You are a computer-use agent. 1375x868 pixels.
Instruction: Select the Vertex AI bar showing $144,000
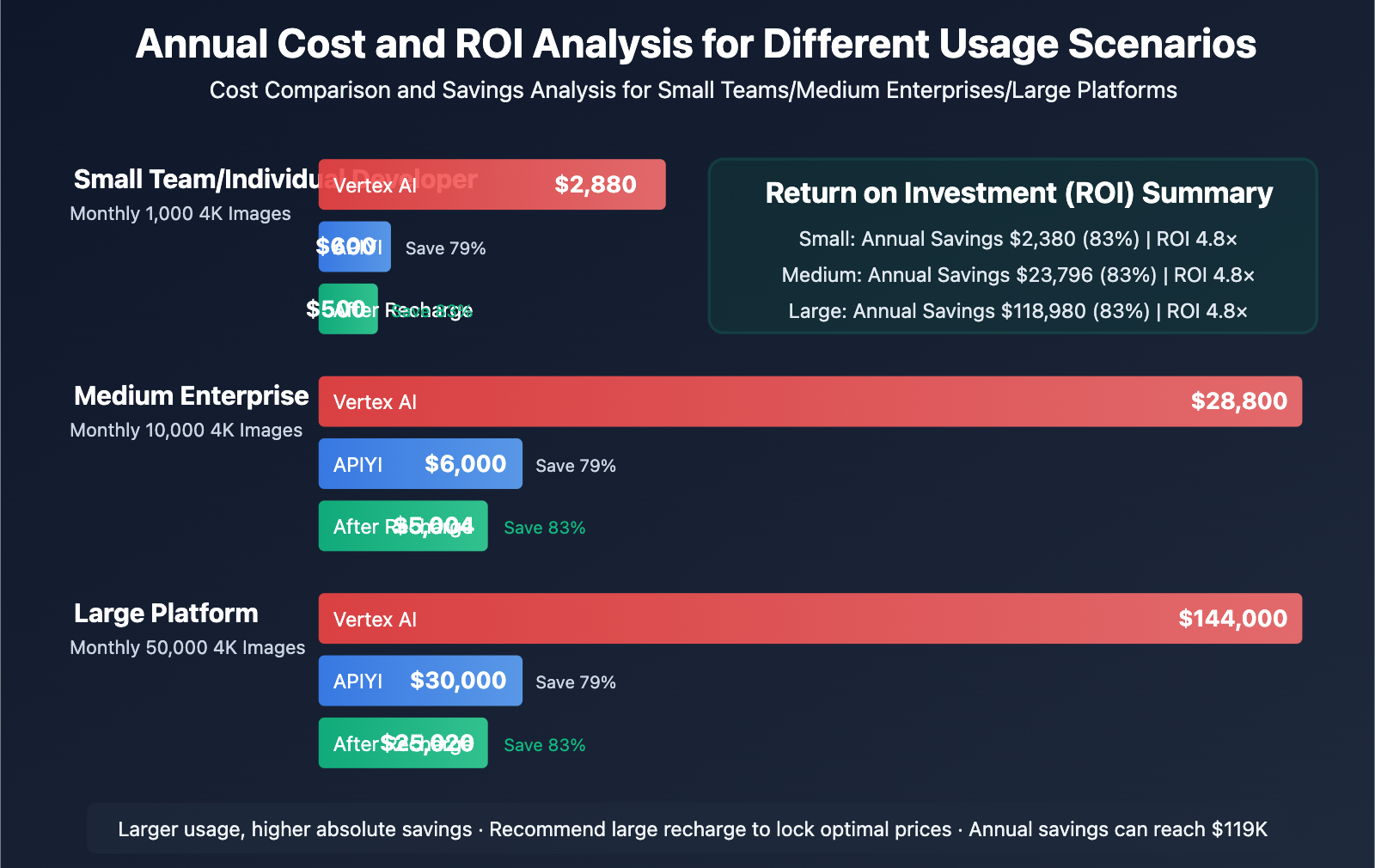[810, 619]
